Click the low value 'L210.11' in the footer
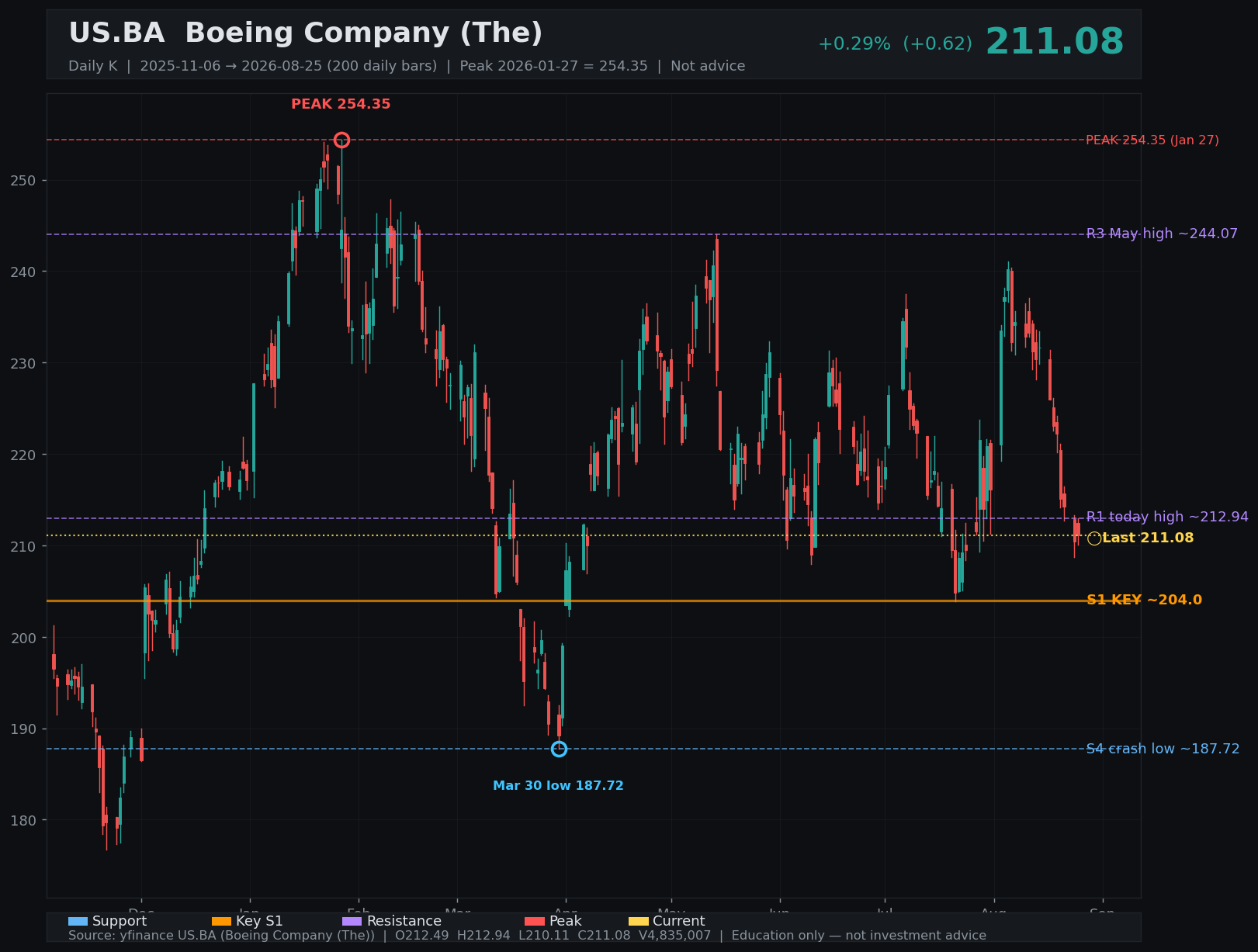 coord(544,936)
